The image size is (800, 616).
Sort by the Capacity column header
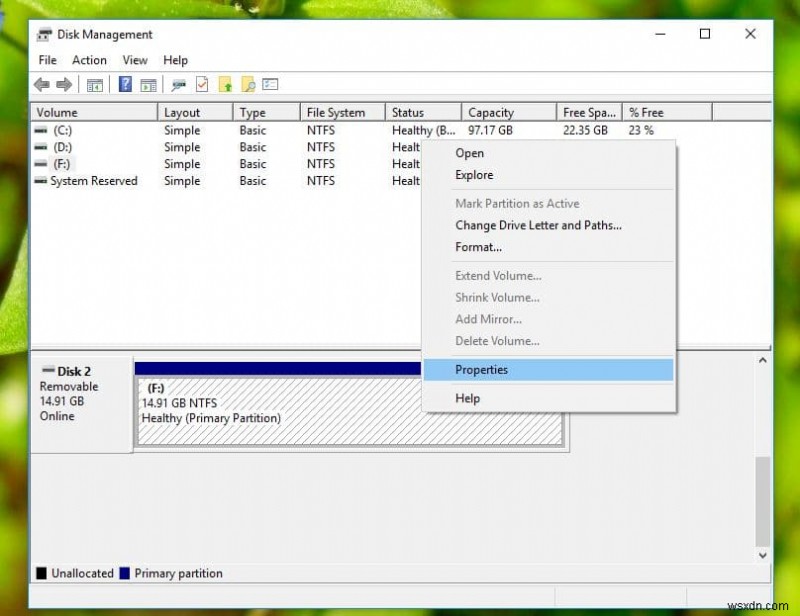[491, 113]
